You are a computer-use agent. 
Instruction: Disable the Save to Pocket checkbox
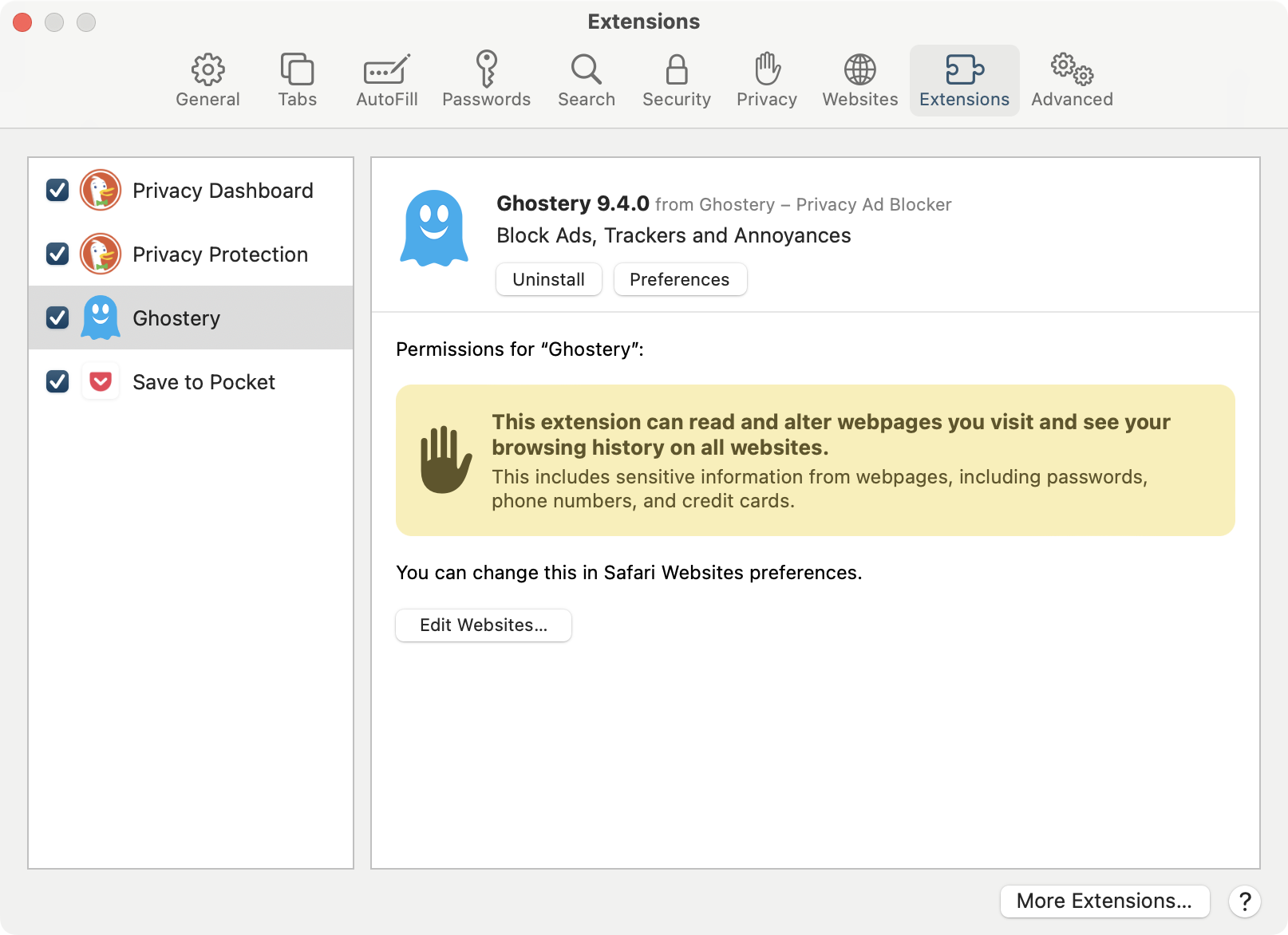click(x=57, y=382)
